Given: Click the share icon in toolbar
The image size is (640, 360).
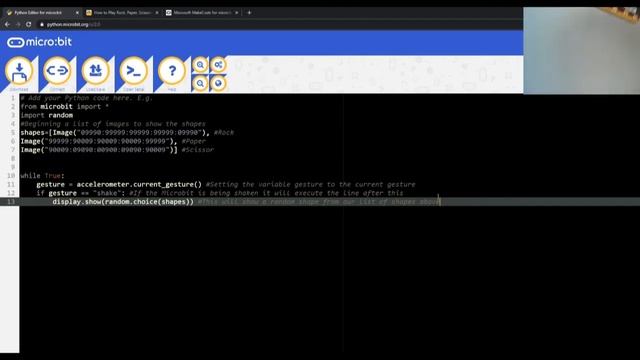Looking at the screenshot, I should 218,65.
